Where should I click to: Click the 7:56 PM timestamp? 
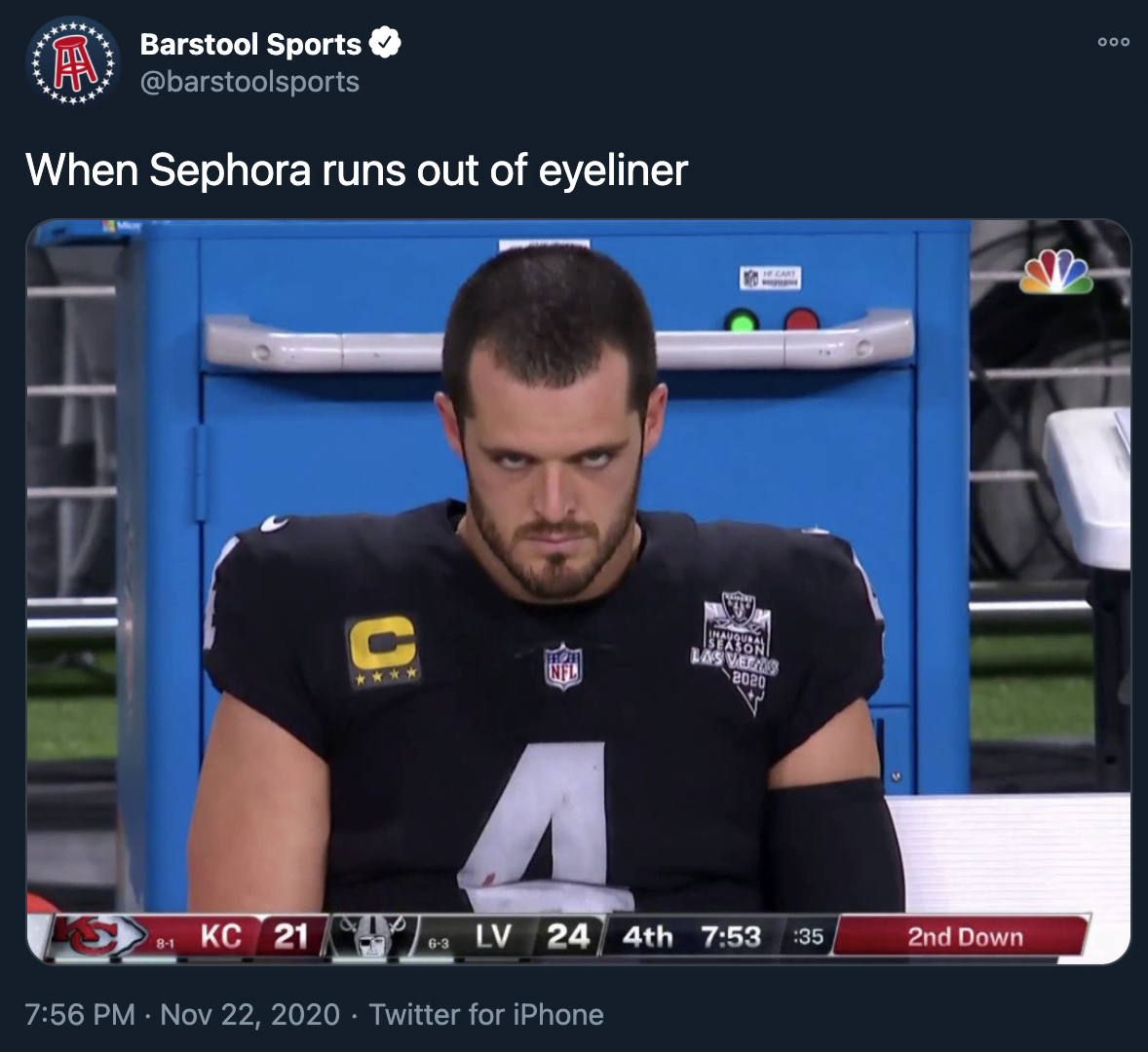tap(80, 1015)
